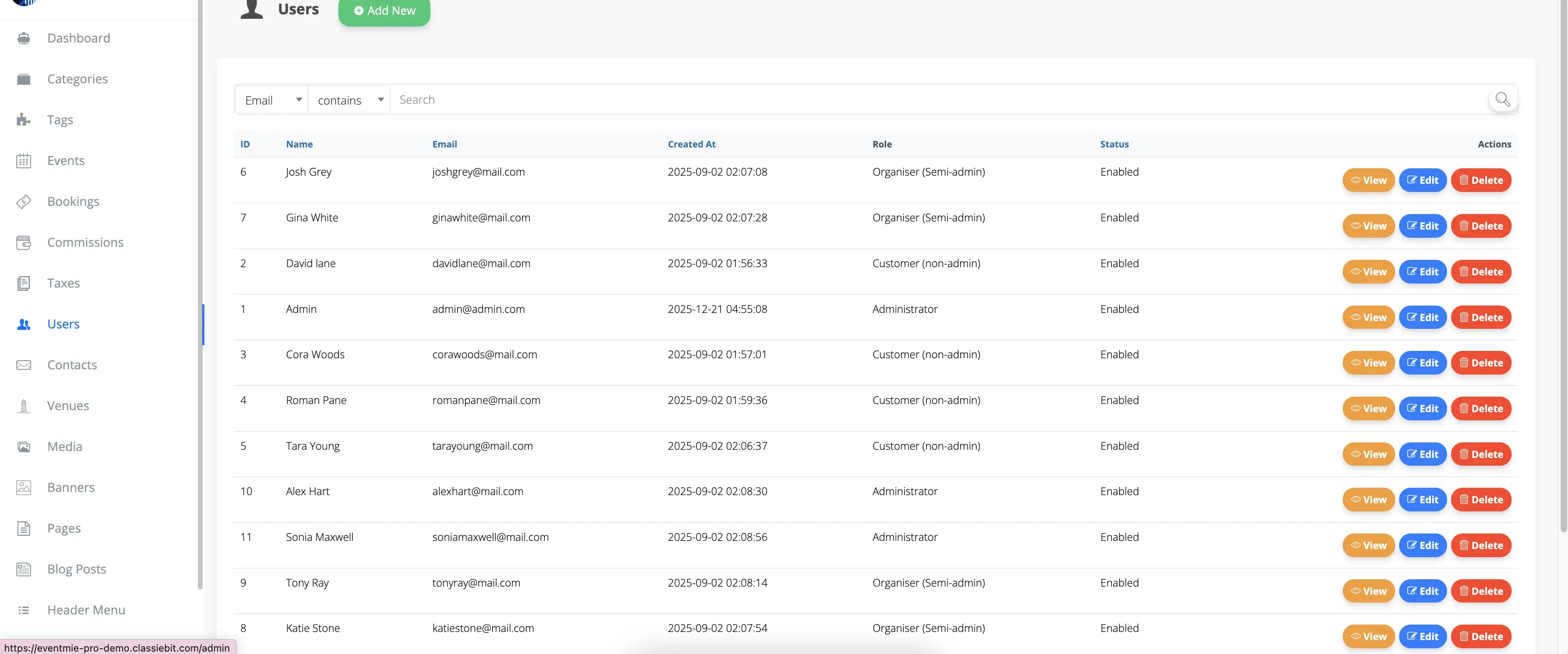
Task: Open the 'contains' operator dropdown
Action: [x=349, y=100]
